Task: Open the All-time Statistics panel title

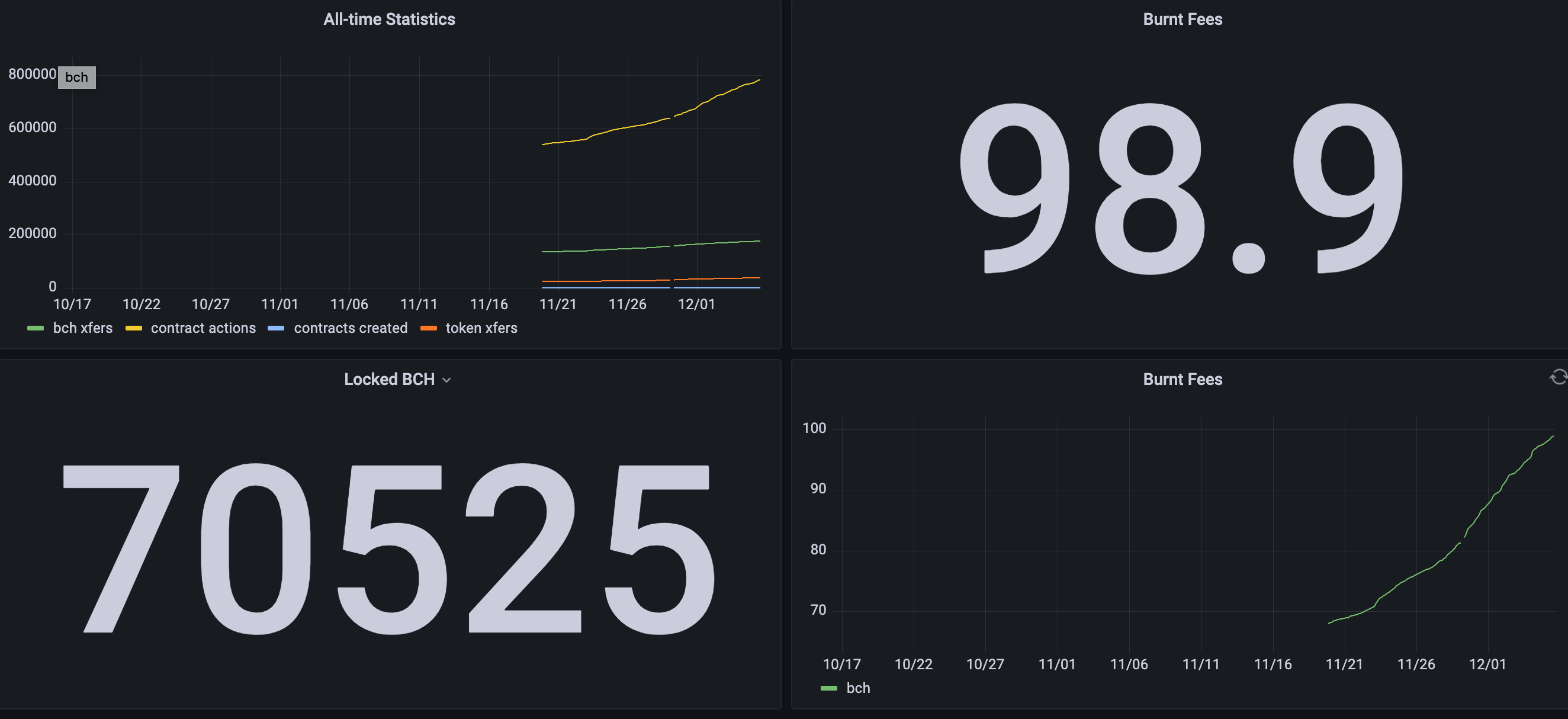Action: [390, 20]
